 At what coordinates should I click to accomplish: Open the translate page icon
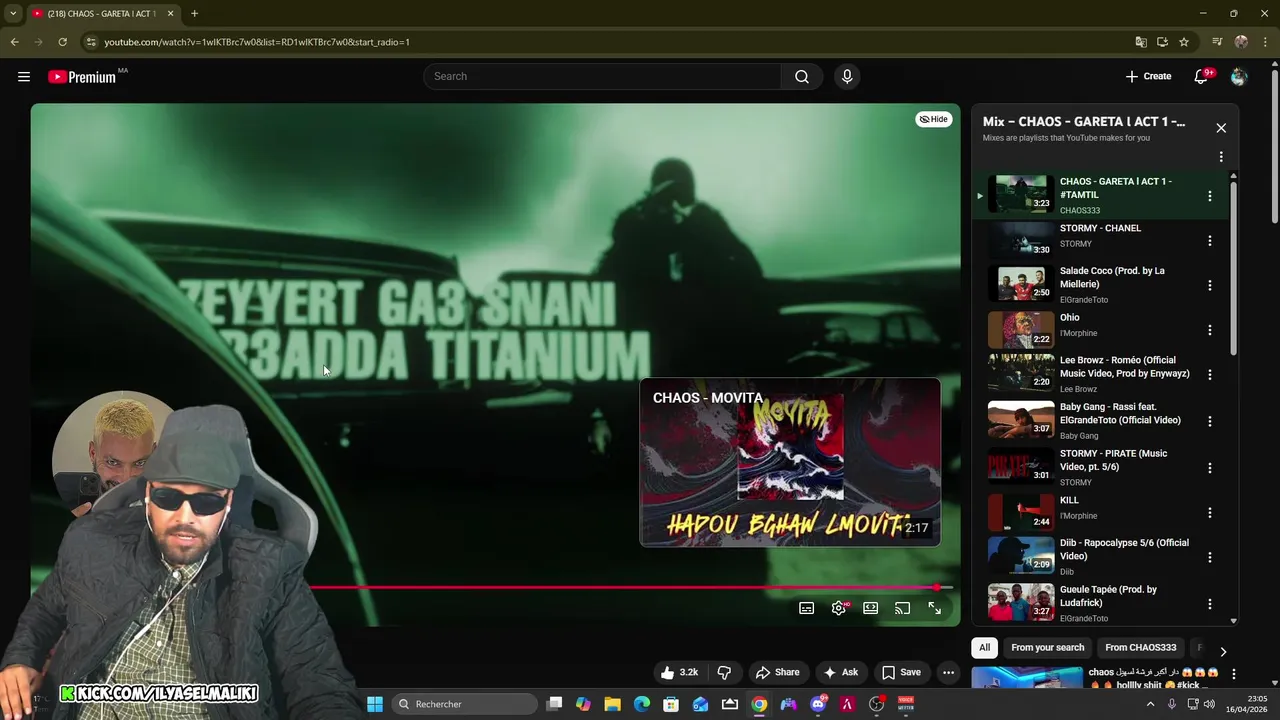(x=1141, y=42)
